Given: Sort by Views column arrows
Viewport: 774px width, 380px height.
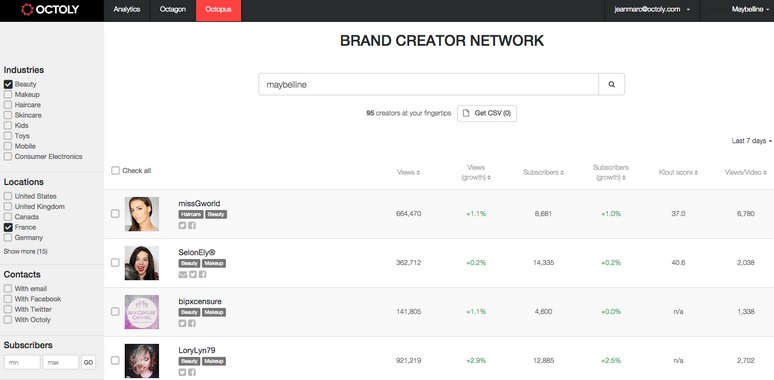Looking at the screenshot, I should click(418, 173).
